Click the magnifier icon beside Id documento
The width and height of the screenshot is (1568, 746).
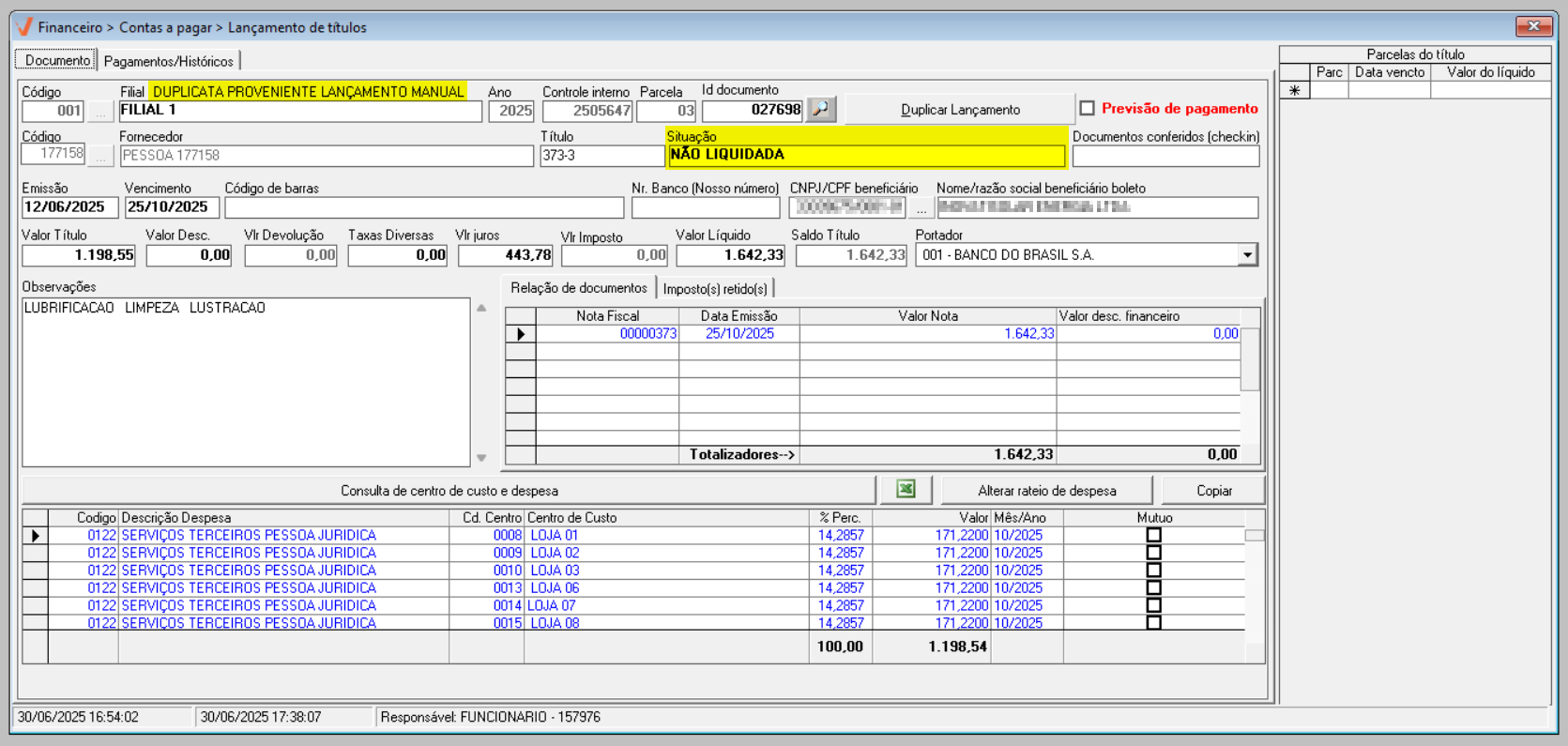tap(821, 110)
